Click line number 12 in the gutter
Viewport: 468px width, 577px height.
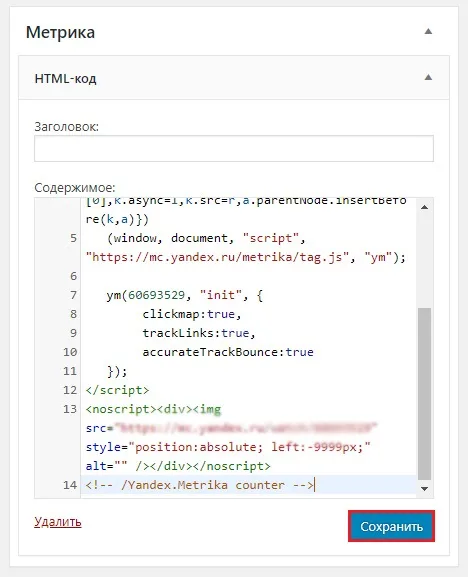pyautogui.click(x=70, y=390)
